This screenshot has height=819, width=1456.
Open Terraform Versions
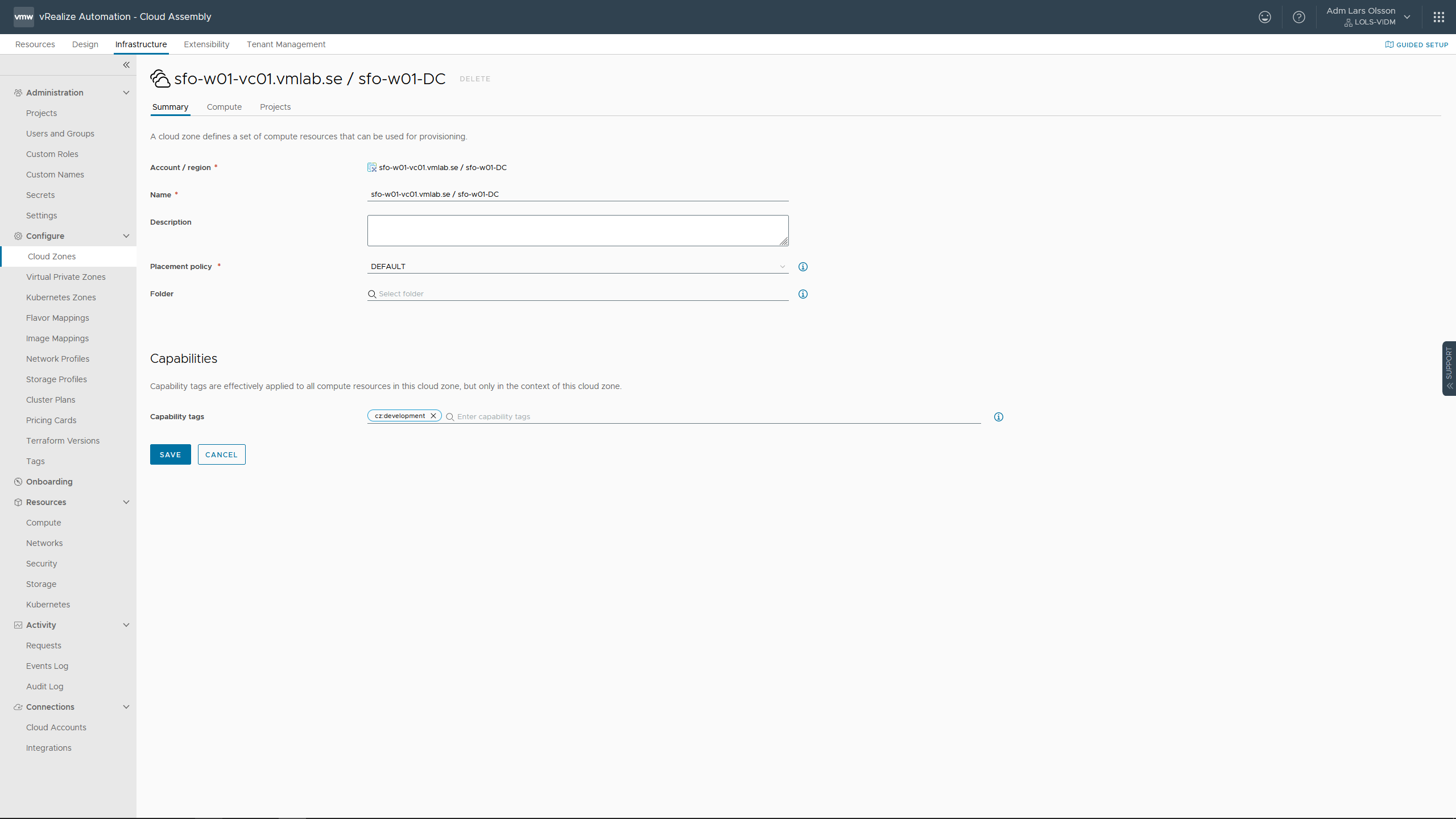coord(63,441)
